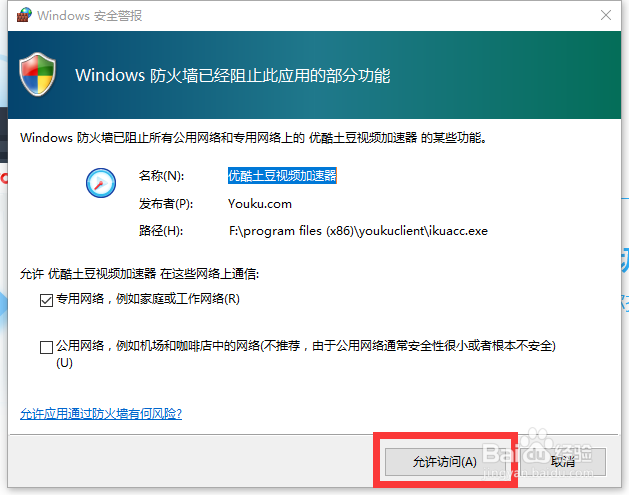The height and width of the screenshot is (495, 629).
Task: Click the Windows Firewall shield icon
Action: 37,74
